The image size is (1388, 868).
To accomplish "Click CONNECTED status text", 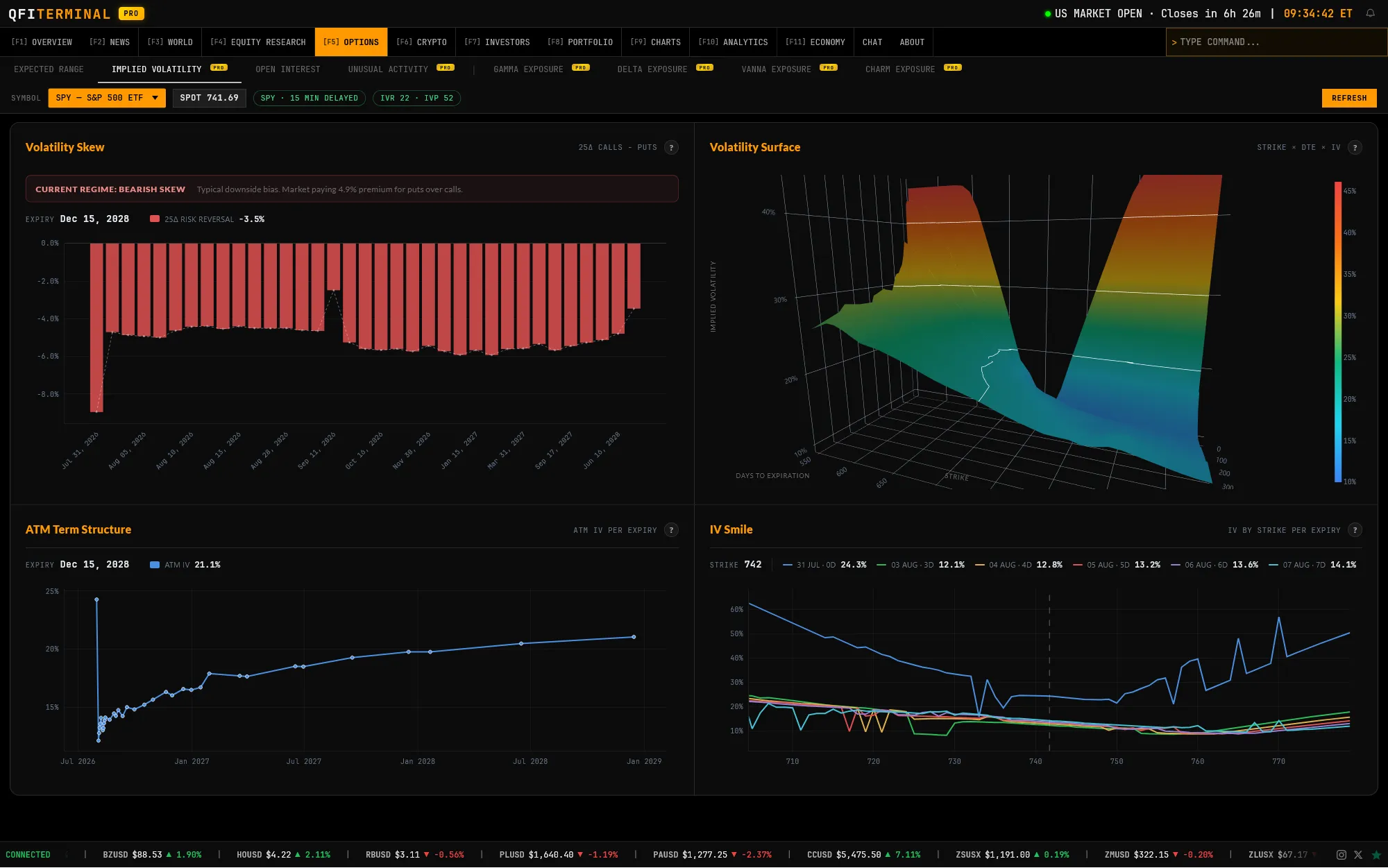I will tap(28, 855).
